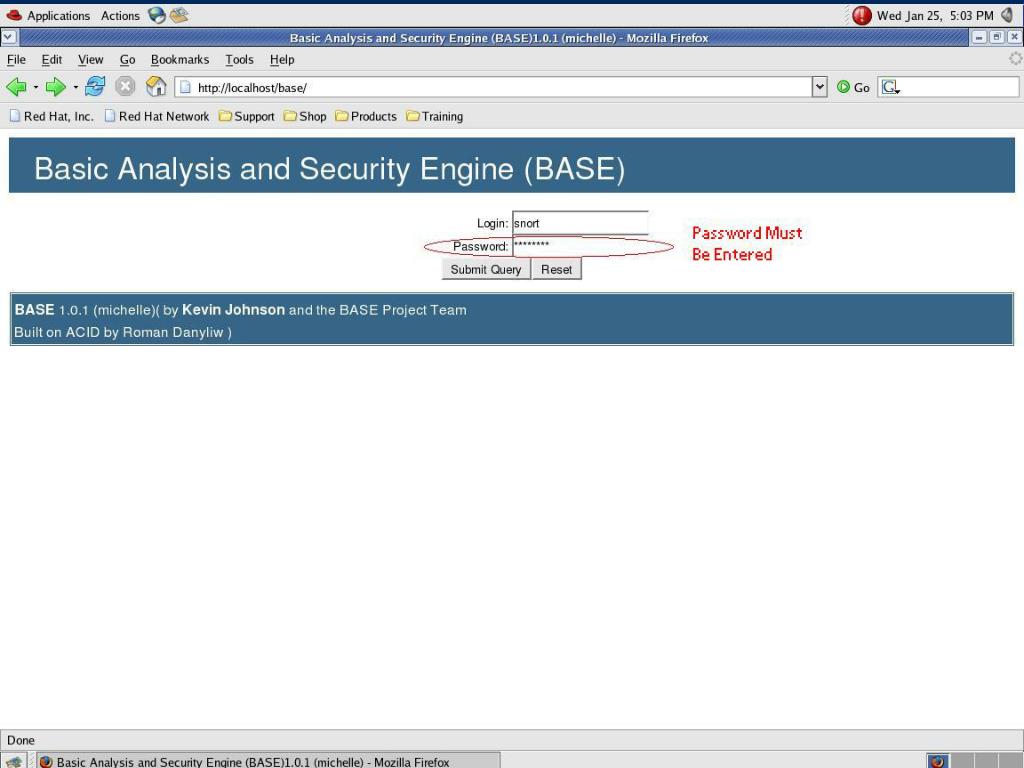Open Forward button history dropdown arrow

(x=76, y=87)
